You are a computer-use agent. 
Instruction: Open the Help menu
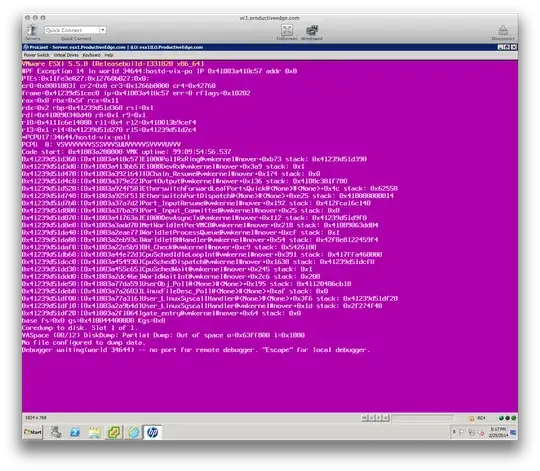109,55
